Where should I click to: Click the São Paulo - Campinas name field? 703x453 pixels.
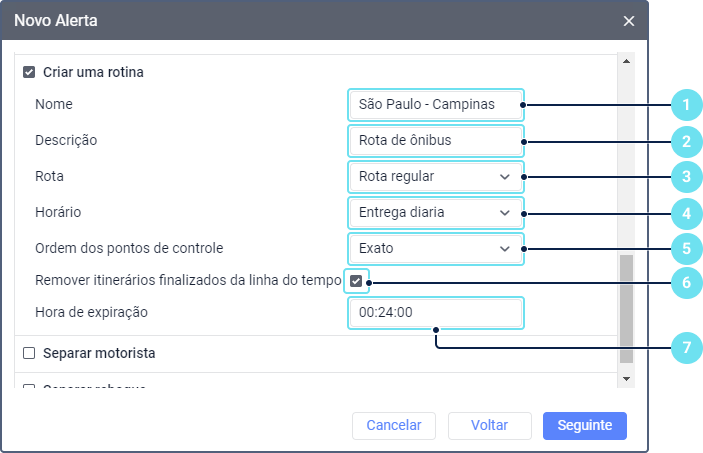(x=435, y=104)
